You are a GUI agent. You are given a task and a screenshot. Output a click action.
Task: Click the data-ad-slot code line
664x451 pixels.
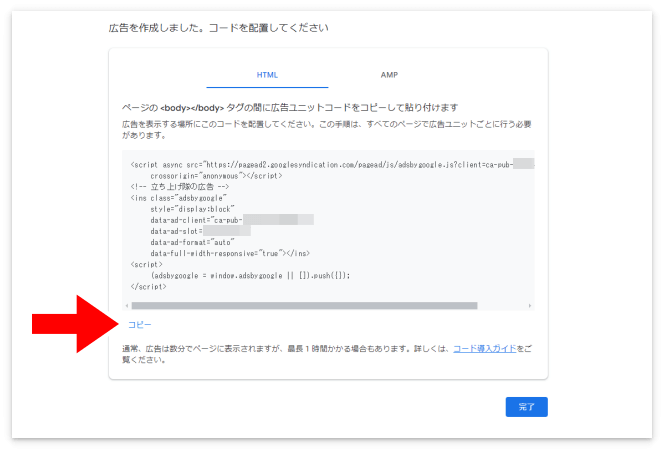tap(200, 231)
